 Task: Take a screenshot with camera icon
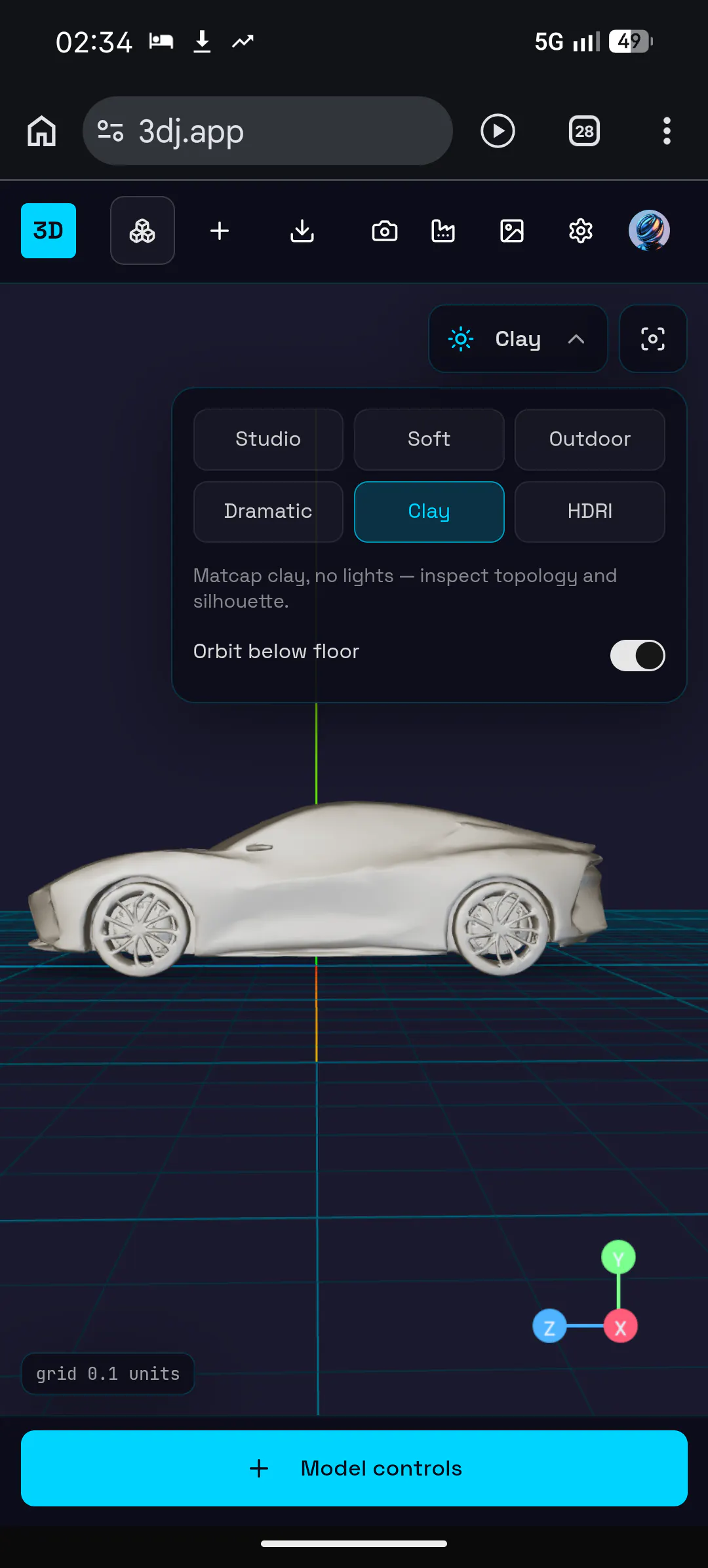(x=385, y=231)
